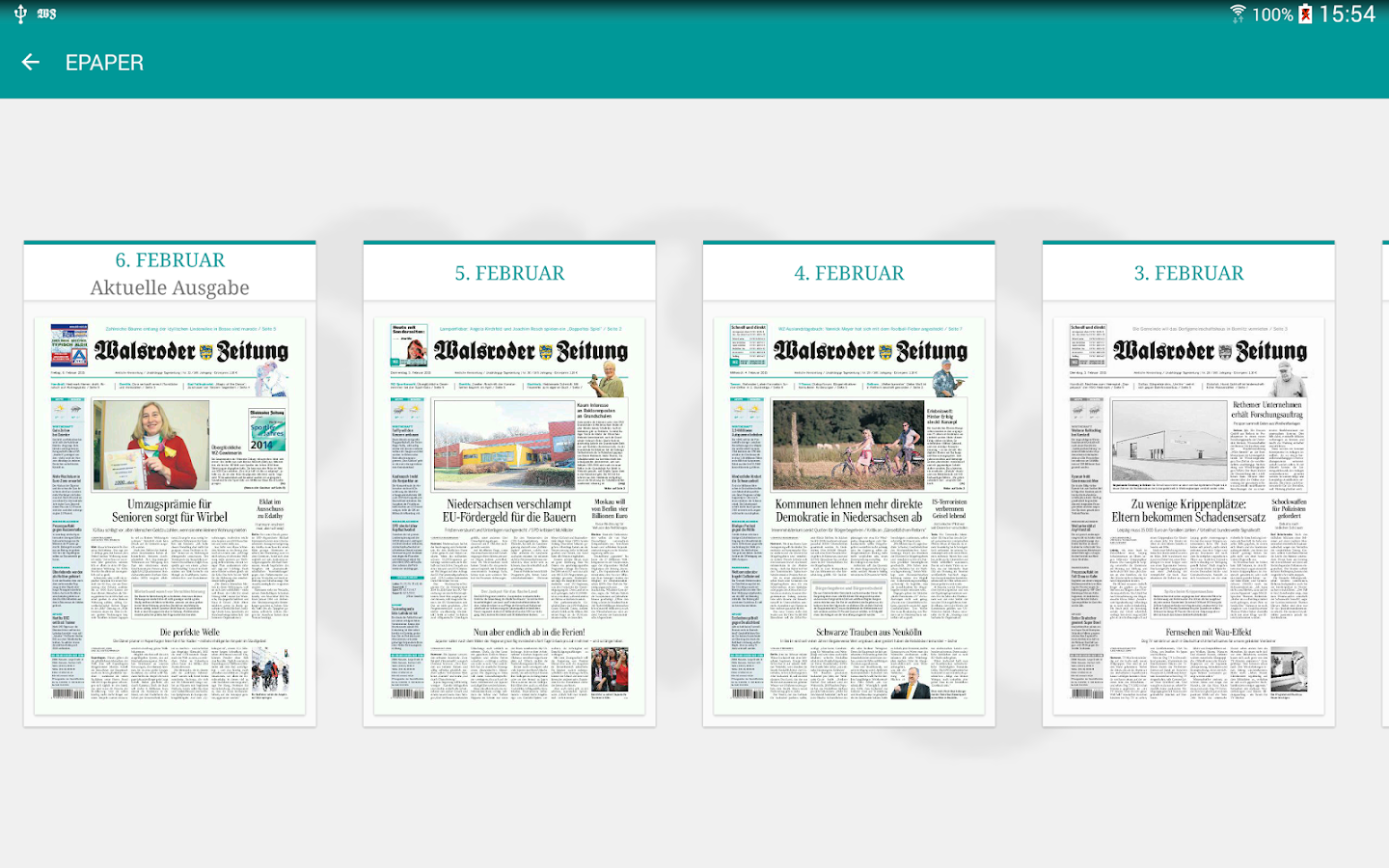Select the "6. FEBRUAR" date label
The image size is (1389, 868).
pyautogui.click(x=170, y=260)
